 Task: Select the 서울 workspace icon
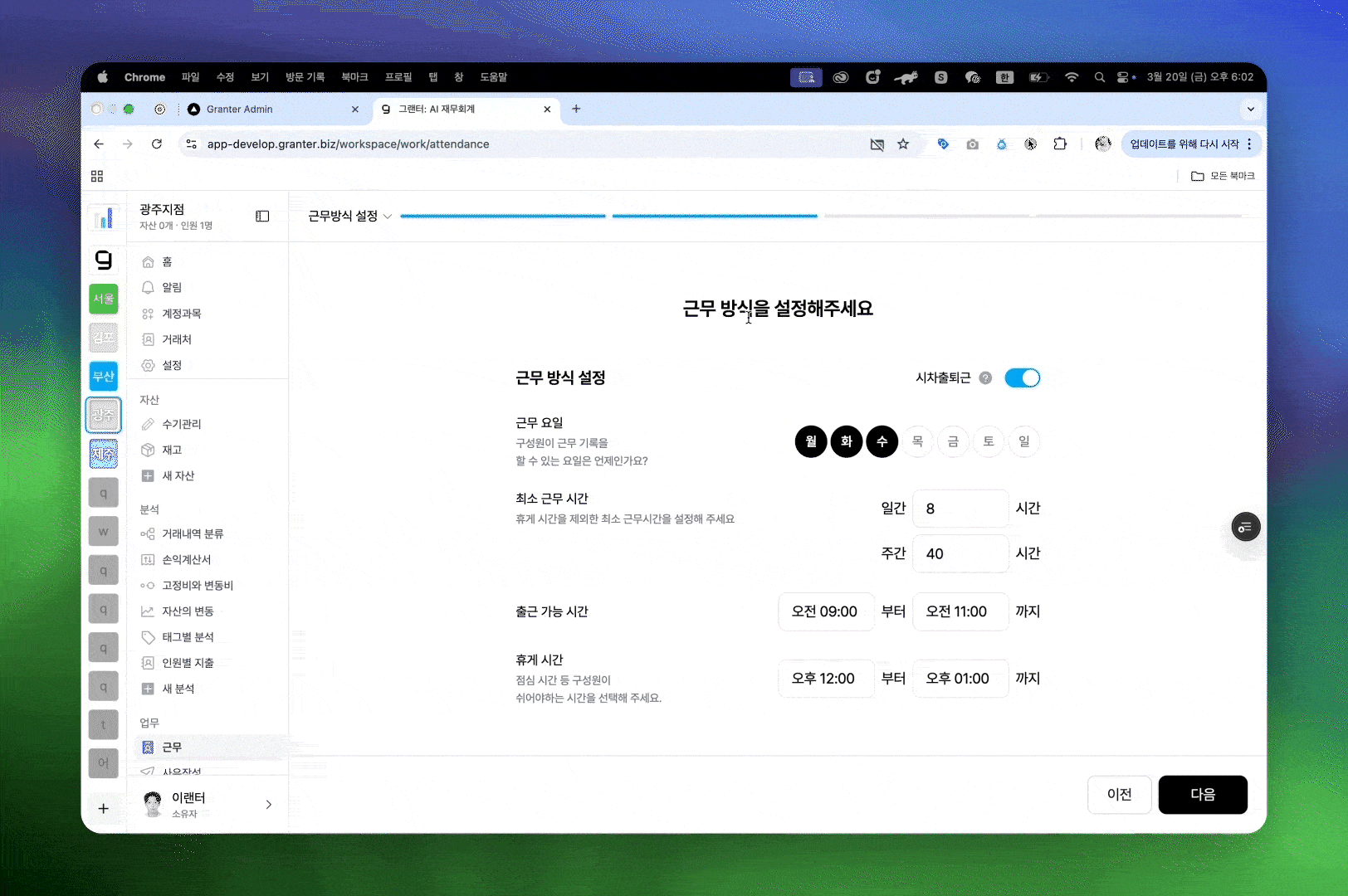click(104, 299)
